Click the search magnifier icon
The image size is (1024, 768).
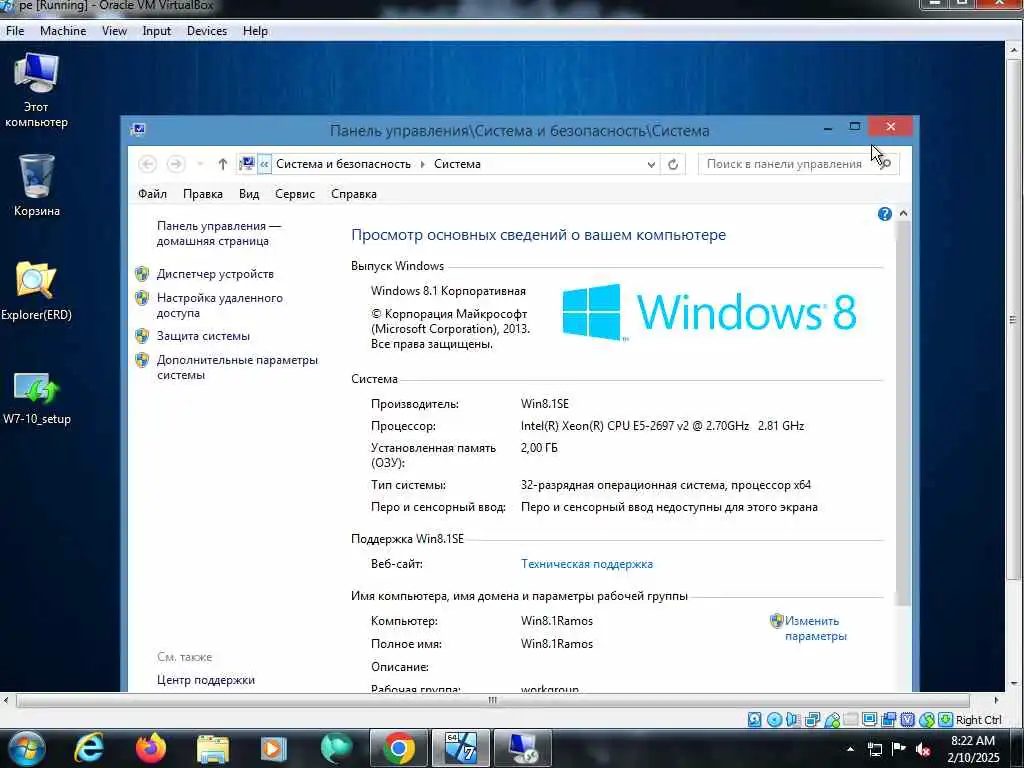[x=886, y=164]
